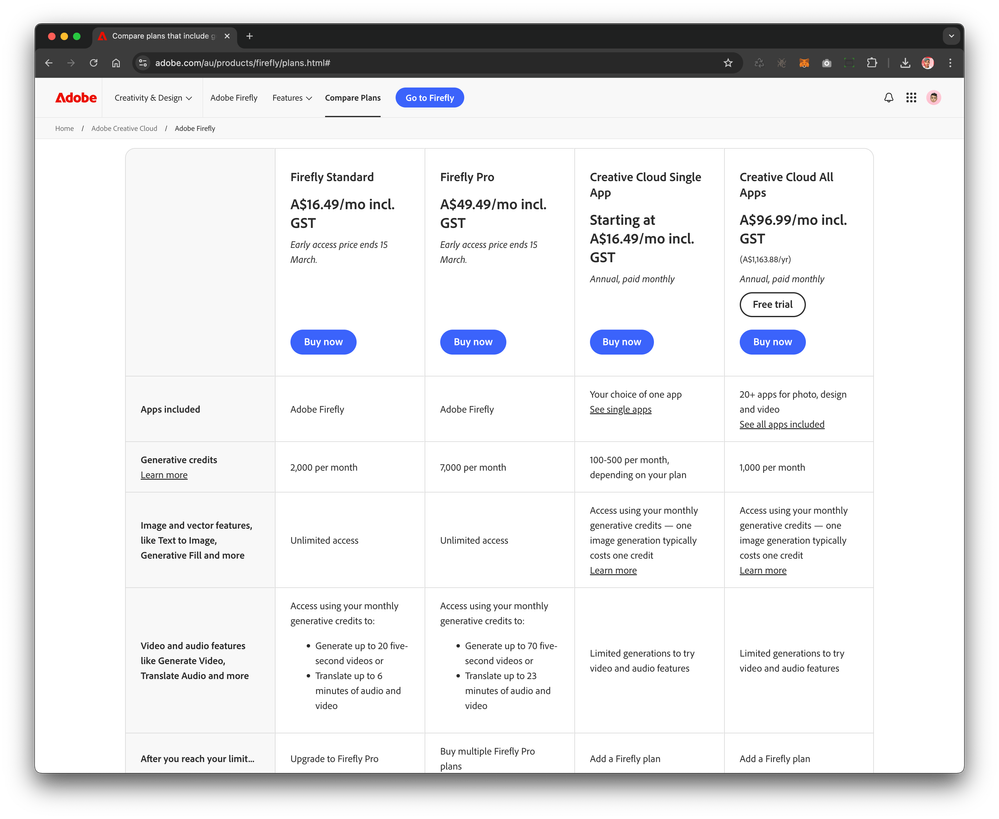
Task: Select the Compare Plans nav tab
Action: click(352, 98)
